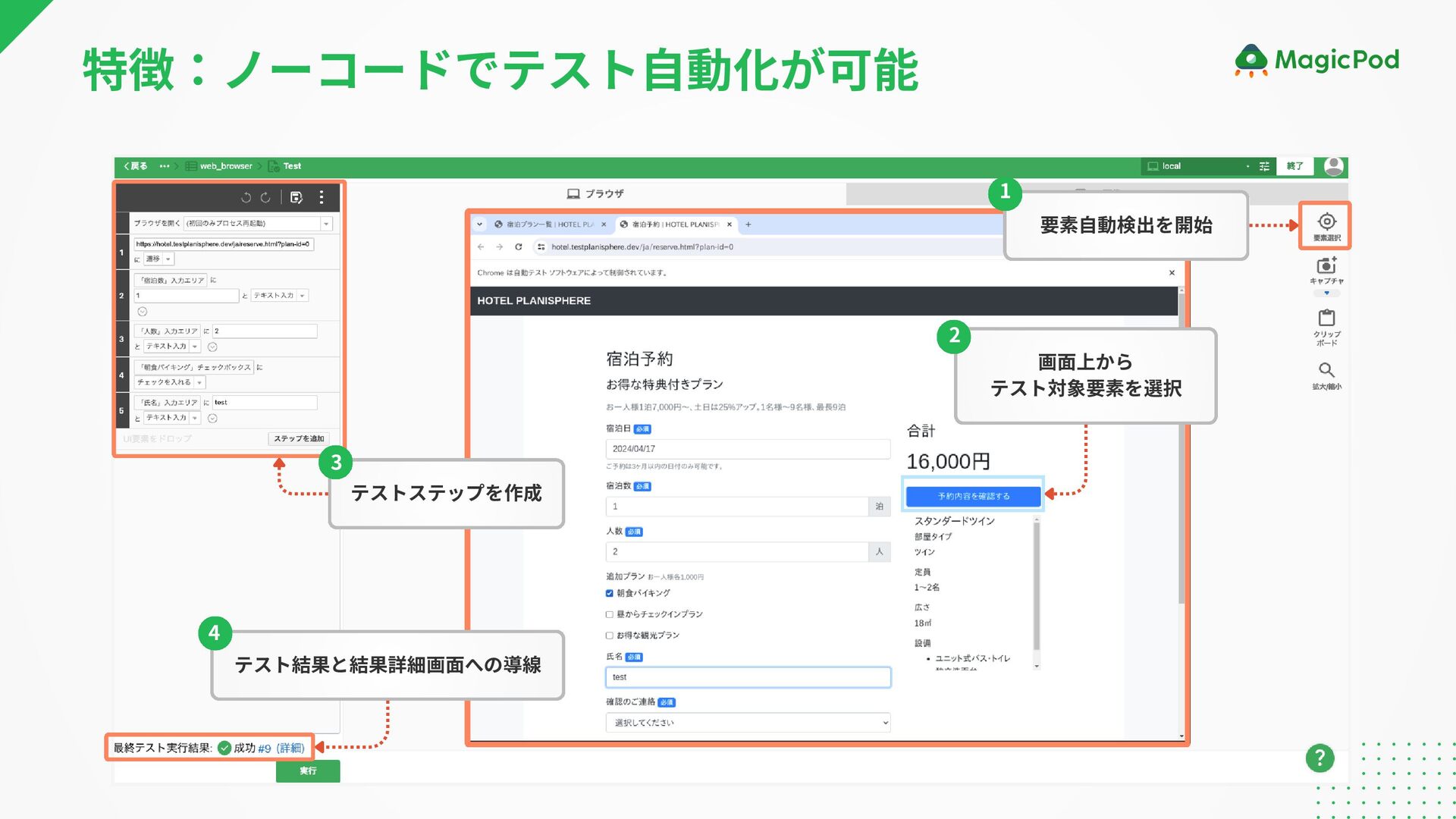
Task: Click the blue 予約内容を確認する button
Action: [973, 496]
